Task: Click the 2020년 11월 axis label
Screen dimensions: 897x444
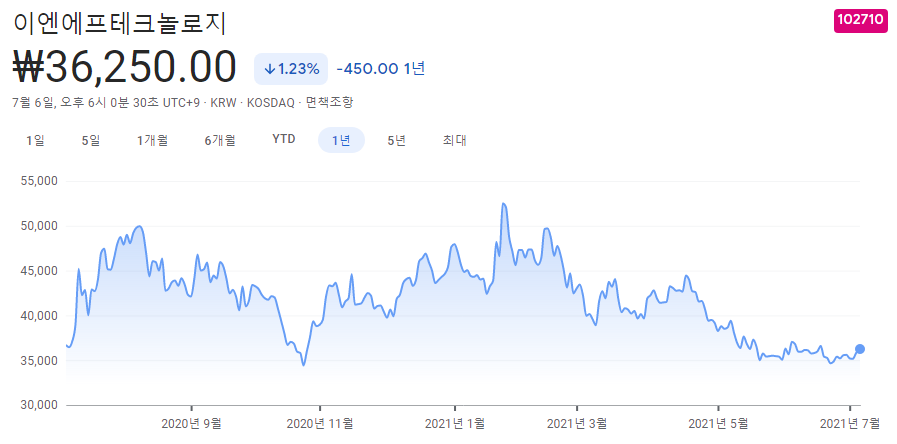Action: pyautogui.click(x=320, y=423)
